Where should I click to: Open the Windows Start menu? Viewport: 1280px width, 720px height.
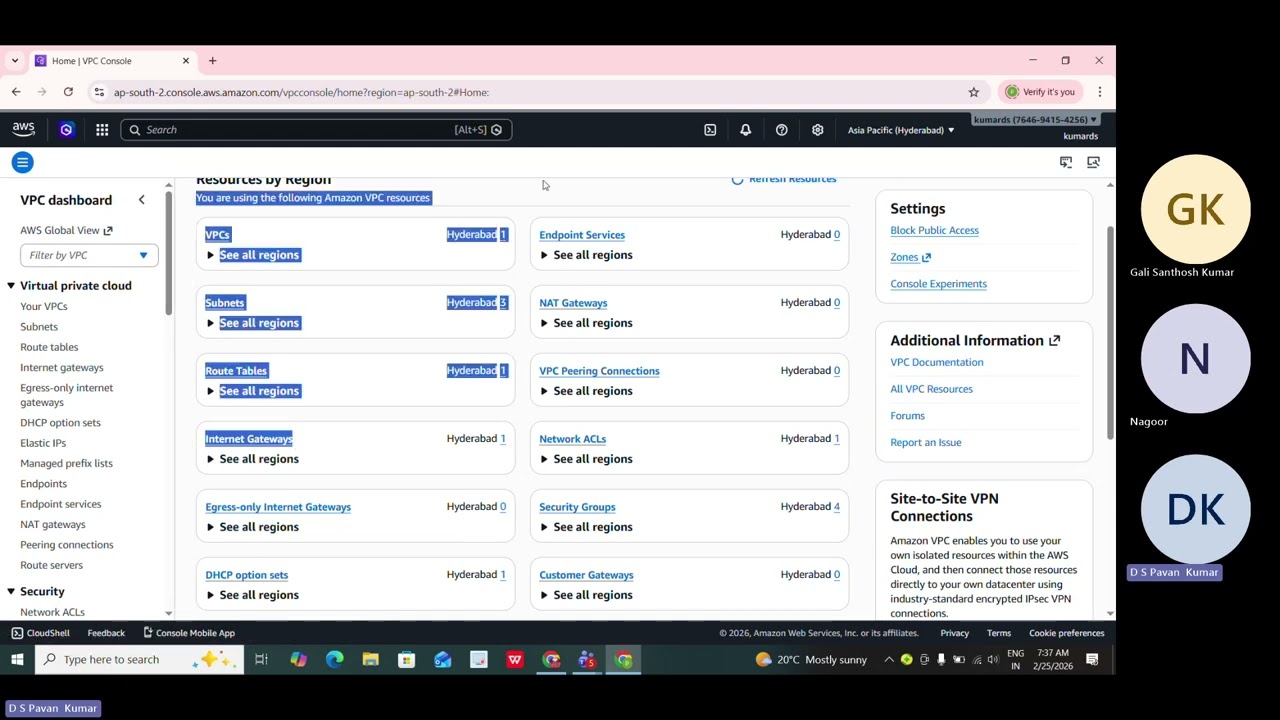17,660
